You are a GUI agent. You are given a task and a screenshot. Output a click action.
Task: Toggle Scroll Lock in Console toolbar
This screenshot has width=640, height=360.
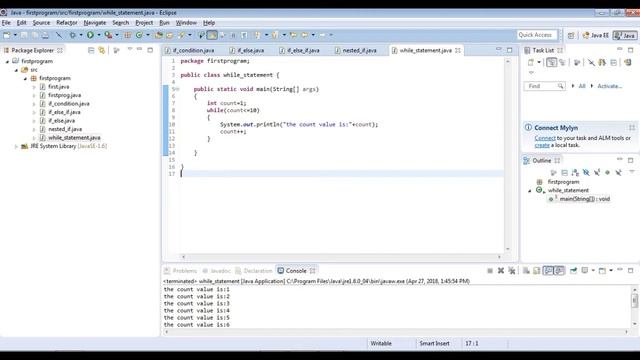click(537, 271)
